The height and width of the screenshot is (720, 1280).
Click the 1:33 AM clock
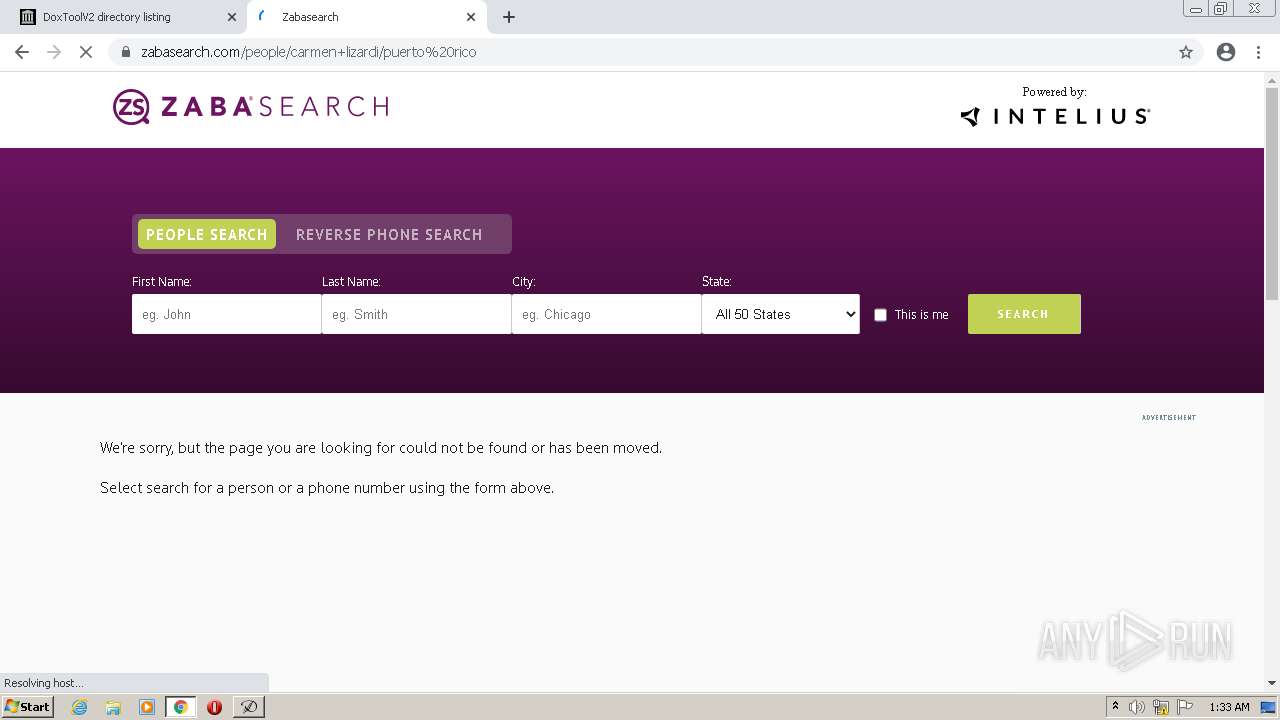pyautogui.click(x=1229, y=707)
